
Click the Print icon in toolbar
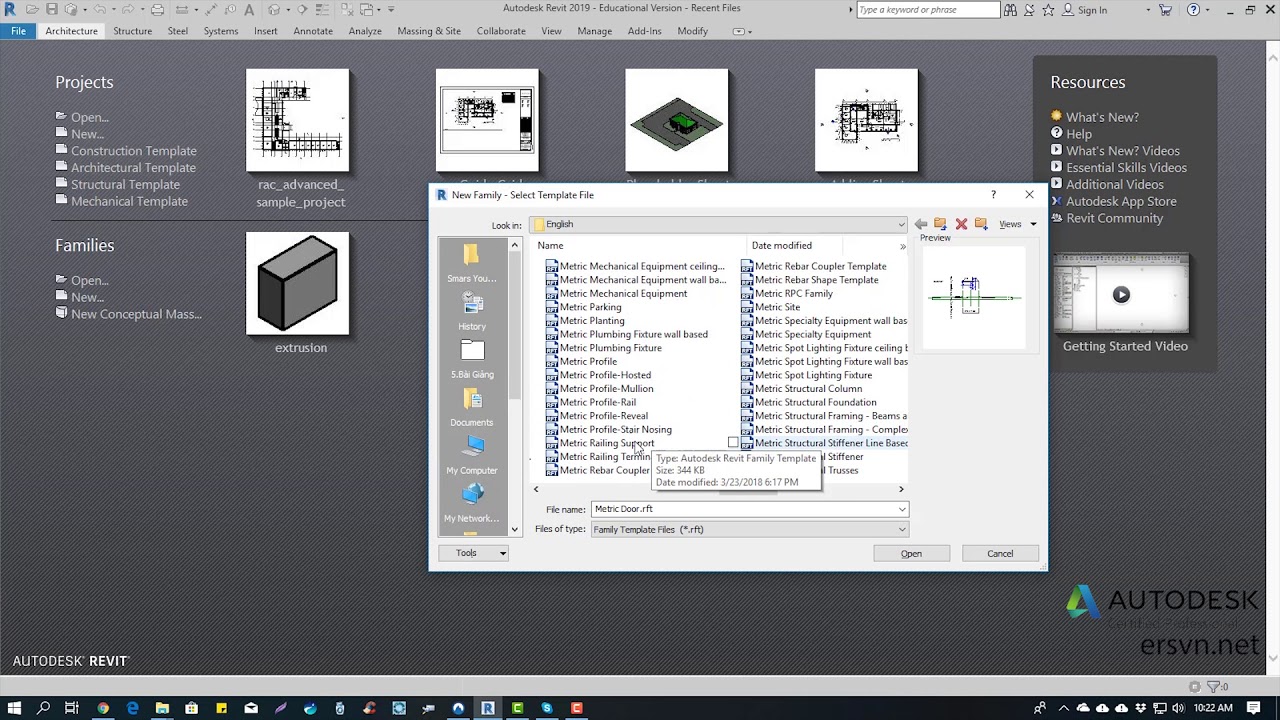pos(158,10)
